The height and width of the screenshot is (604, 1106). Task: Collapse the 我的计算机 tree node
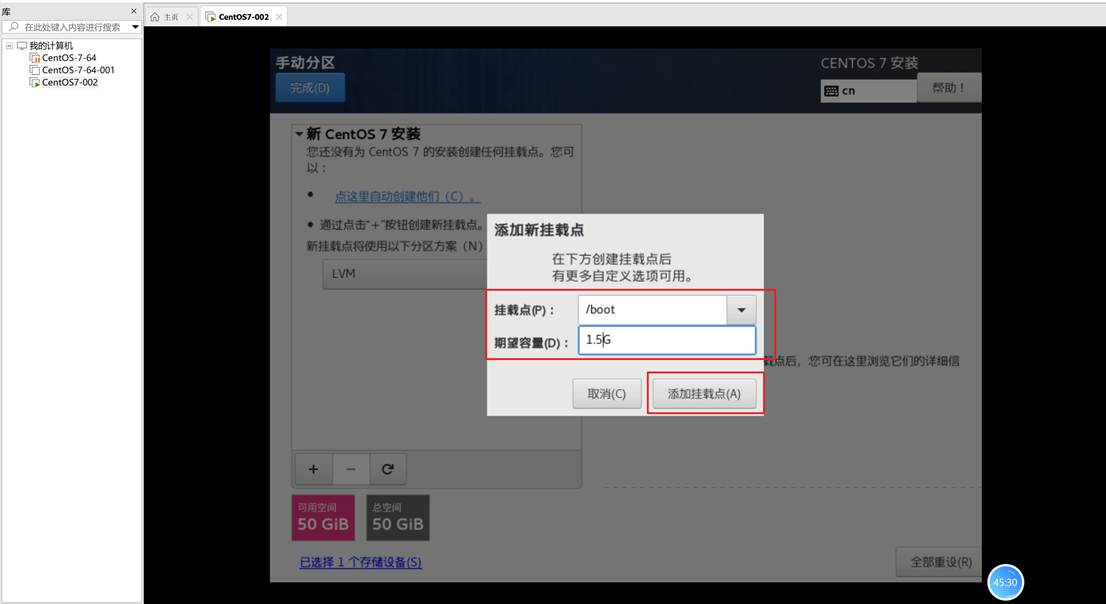tap(9, 45)
